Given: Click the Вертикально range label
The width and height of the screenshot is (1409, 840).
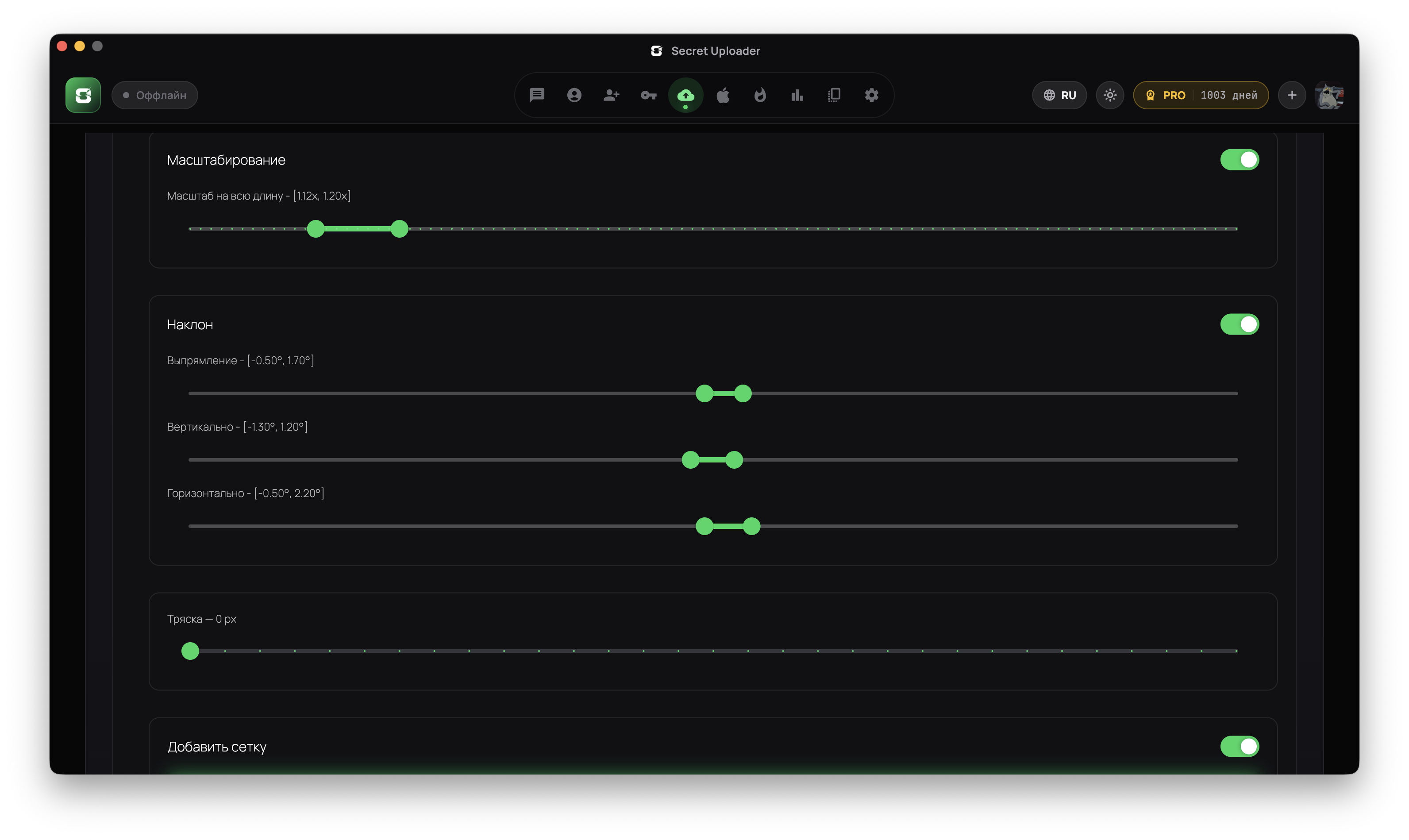Looking at the screenshot, I should [x=238, y=427].
